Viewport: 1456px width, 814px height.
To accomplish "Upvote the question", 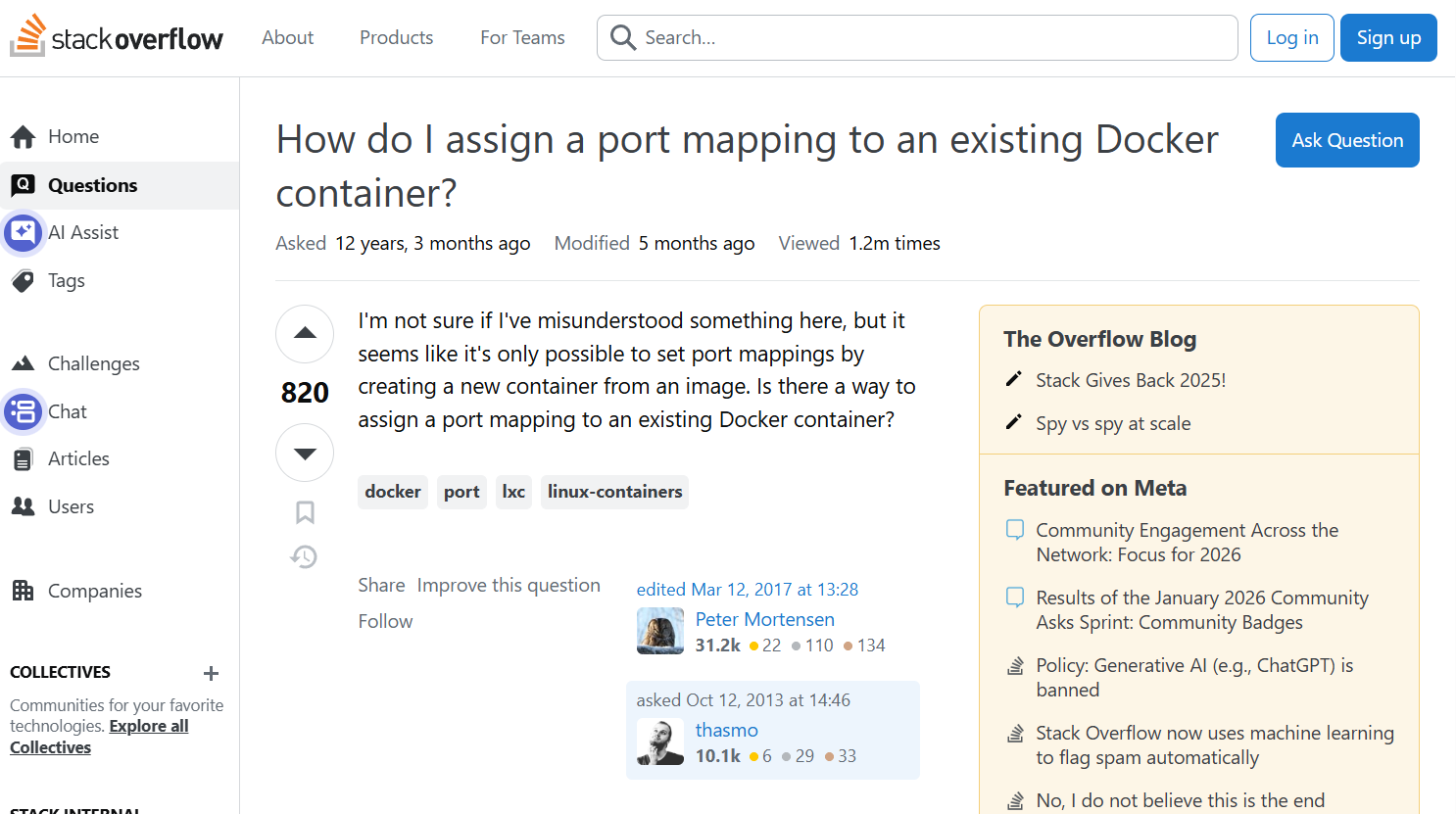I will (305, 334).
